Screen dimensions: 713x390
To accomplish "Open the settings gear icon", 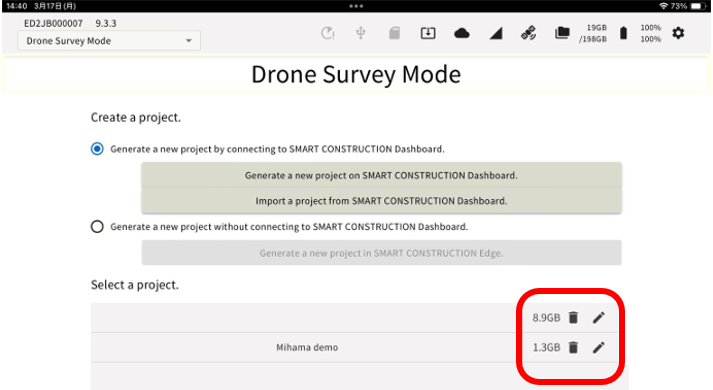I will [x=678, y=33].
